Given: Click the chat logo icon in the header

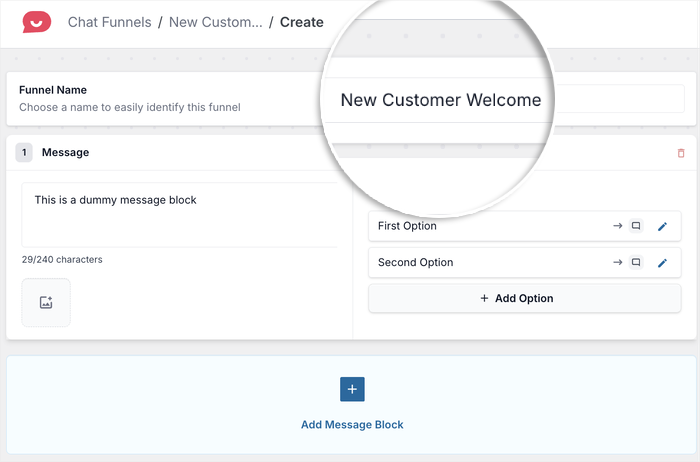Looking at the screenshot, I should pos(37,21).
